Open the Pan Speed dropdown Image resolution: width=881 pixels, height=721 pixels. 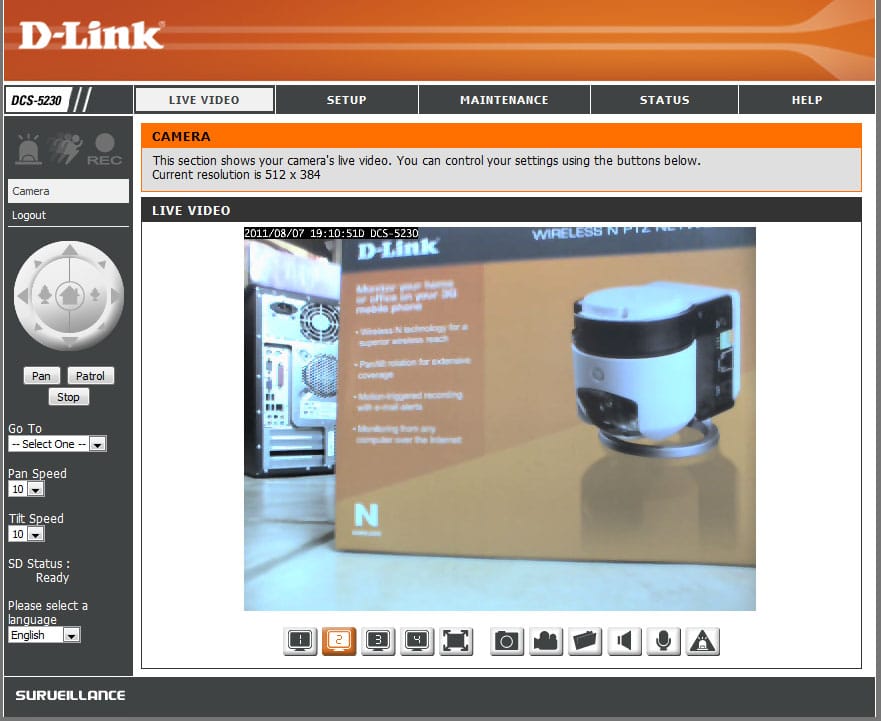point(26,489)
